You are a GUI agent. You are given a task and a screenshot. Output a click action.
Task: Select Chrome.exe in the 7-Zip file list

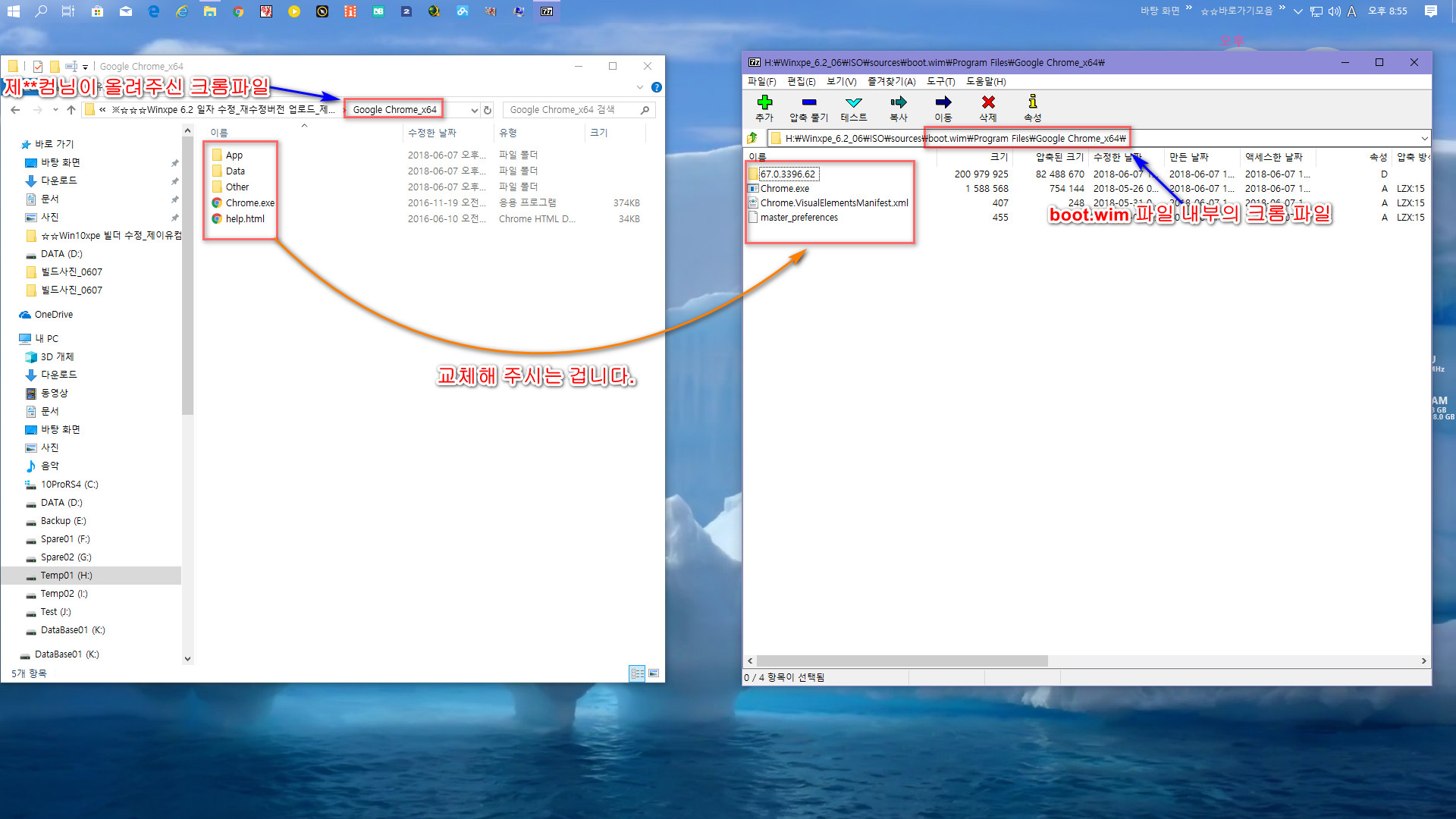(x=784, y=188)
